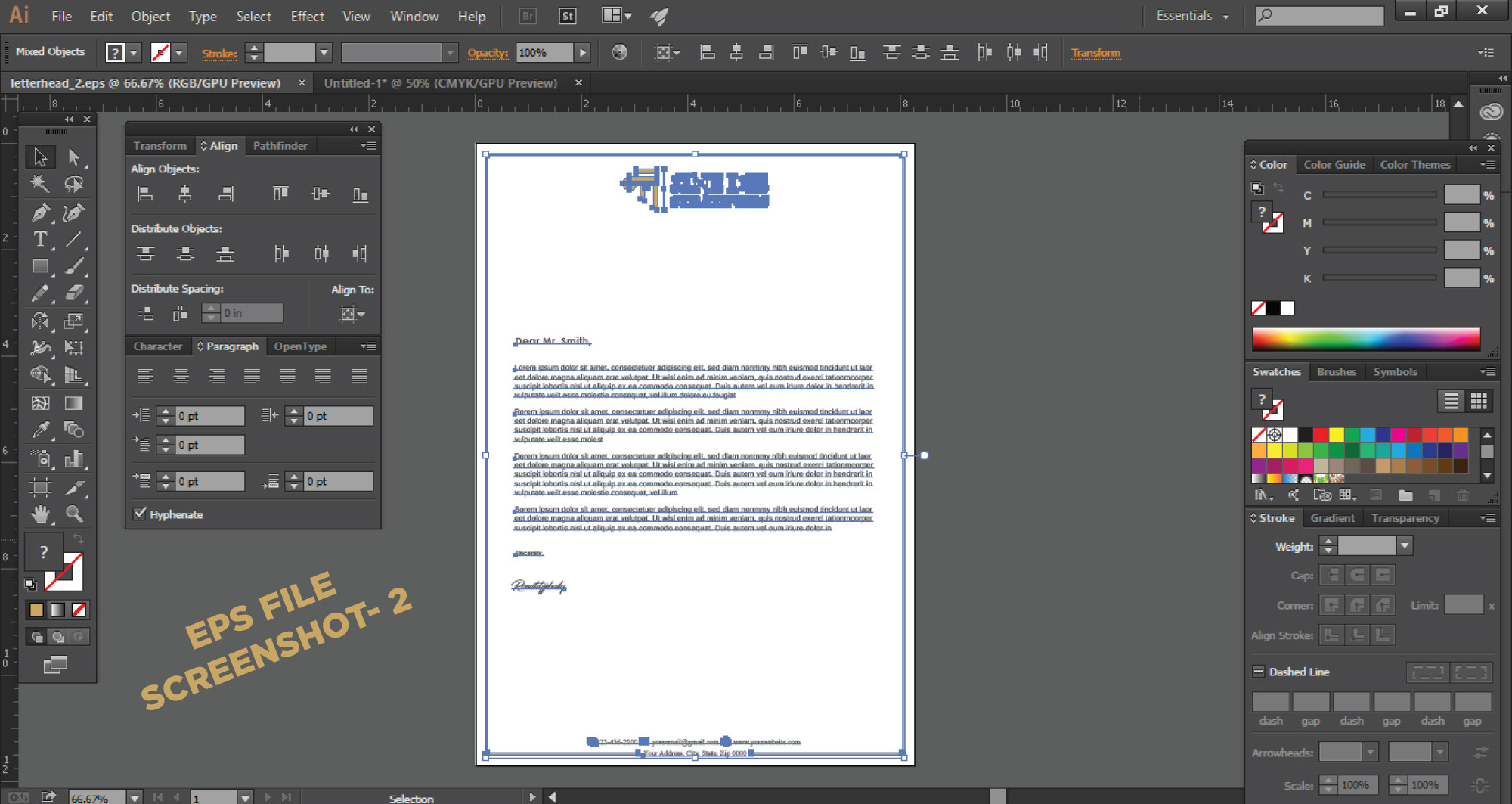This screenshot has width=1512, height=804.
Task: Activate the Type tool
Action: [x=41, y=239]
